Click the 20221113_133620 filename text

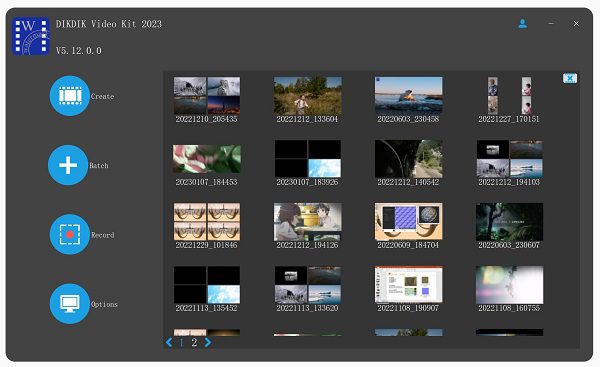[x=307, y=308]
